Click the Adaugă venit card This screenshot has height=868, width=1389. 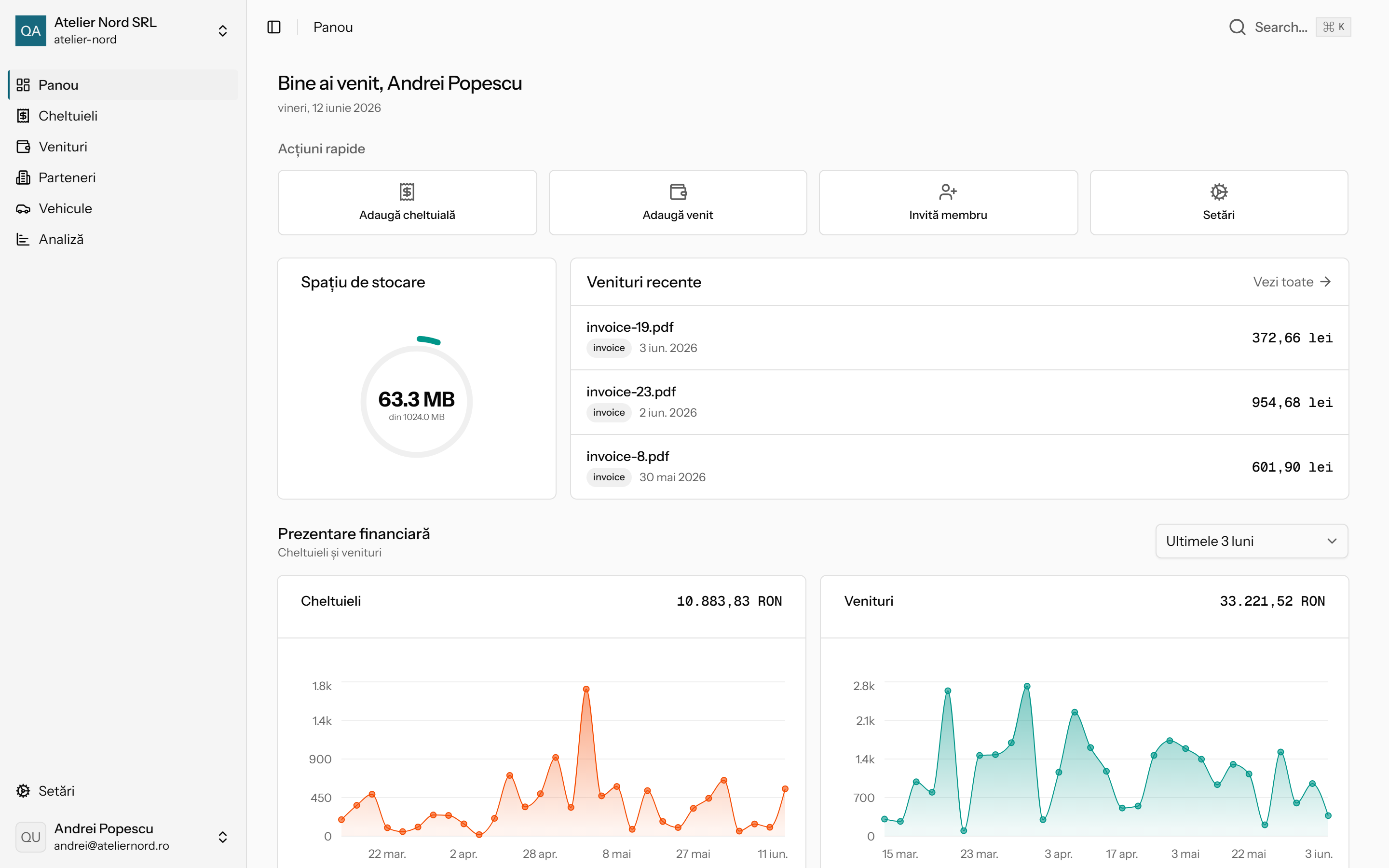678,203
